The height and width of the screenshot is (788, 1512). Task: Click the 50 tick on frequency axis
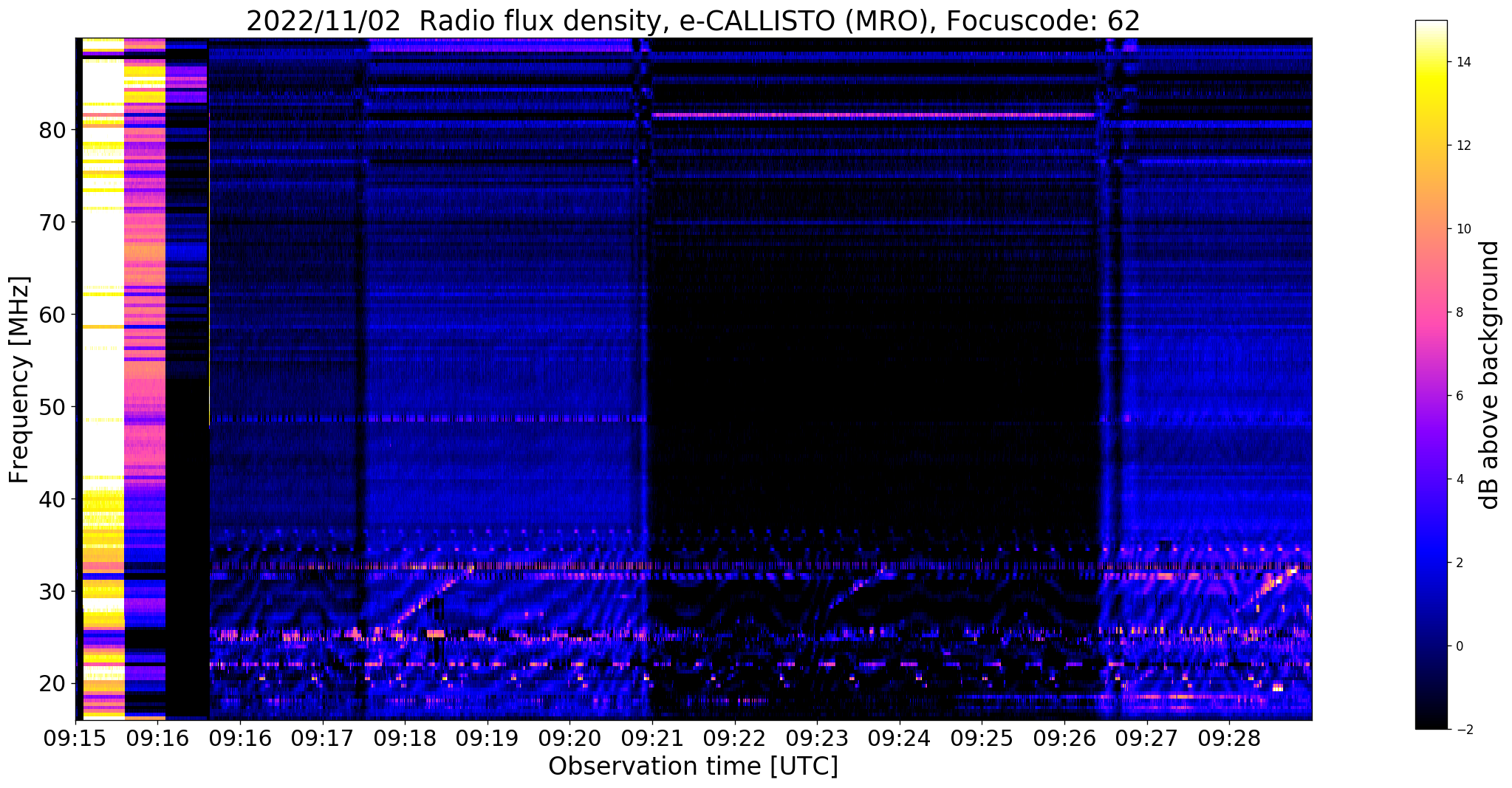pos(53,407)
